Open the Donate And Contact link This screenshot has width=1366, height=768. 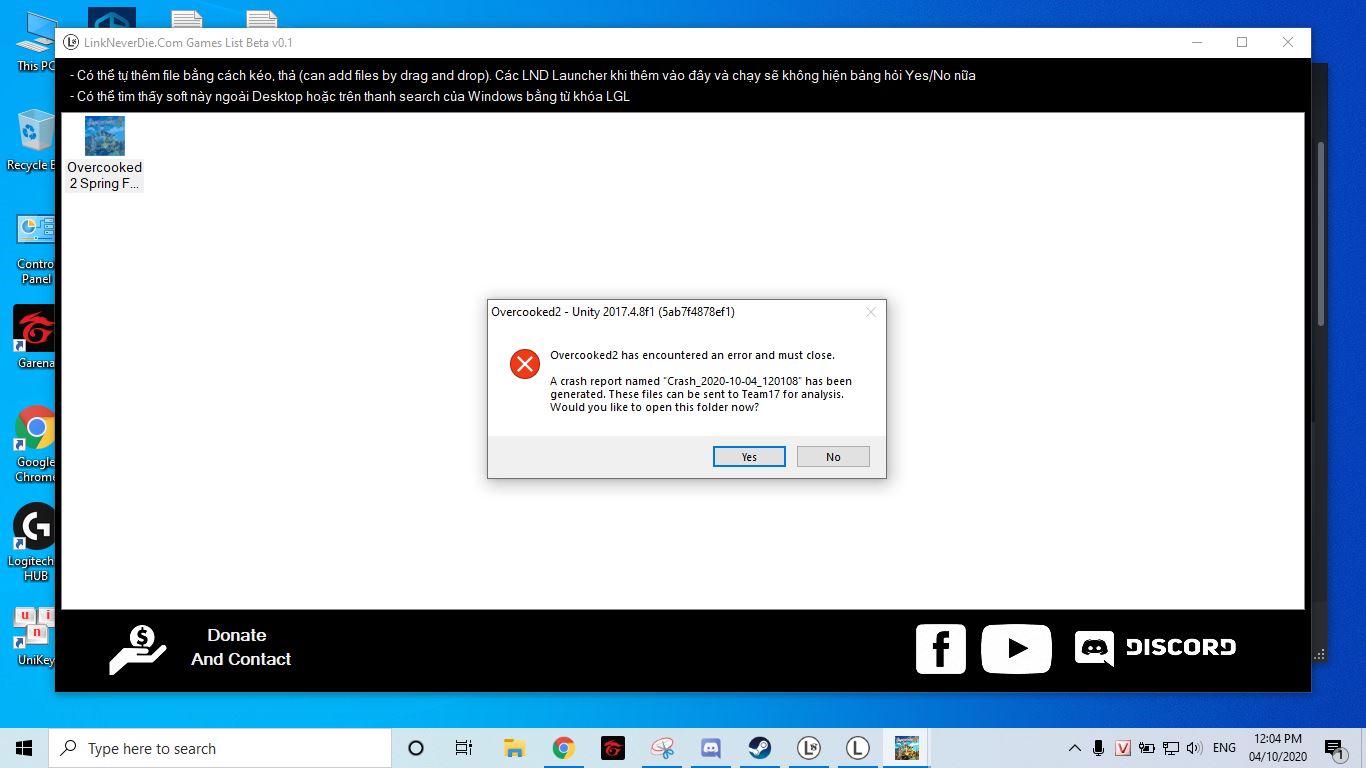[x=241, y=647]
